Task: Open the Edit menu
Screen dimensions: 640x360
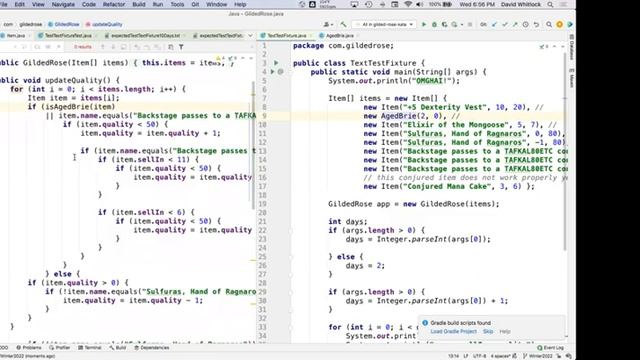Action: [20, 4]
